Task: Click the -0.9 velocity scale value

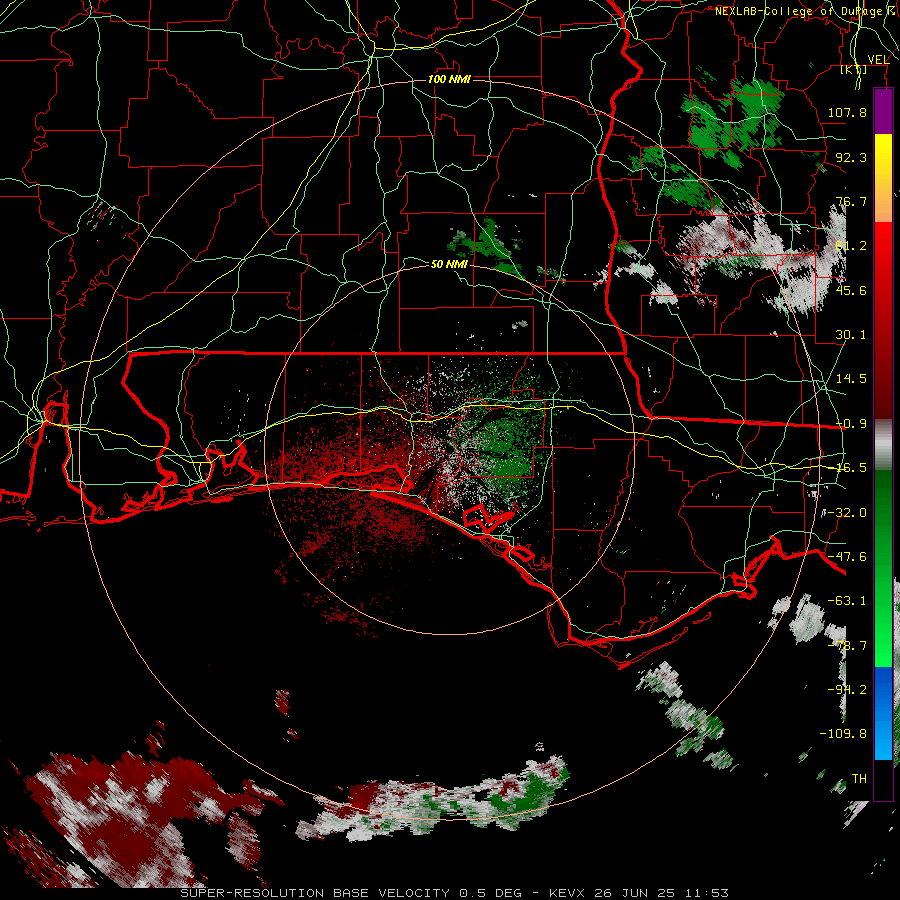Action: [851, 424]
